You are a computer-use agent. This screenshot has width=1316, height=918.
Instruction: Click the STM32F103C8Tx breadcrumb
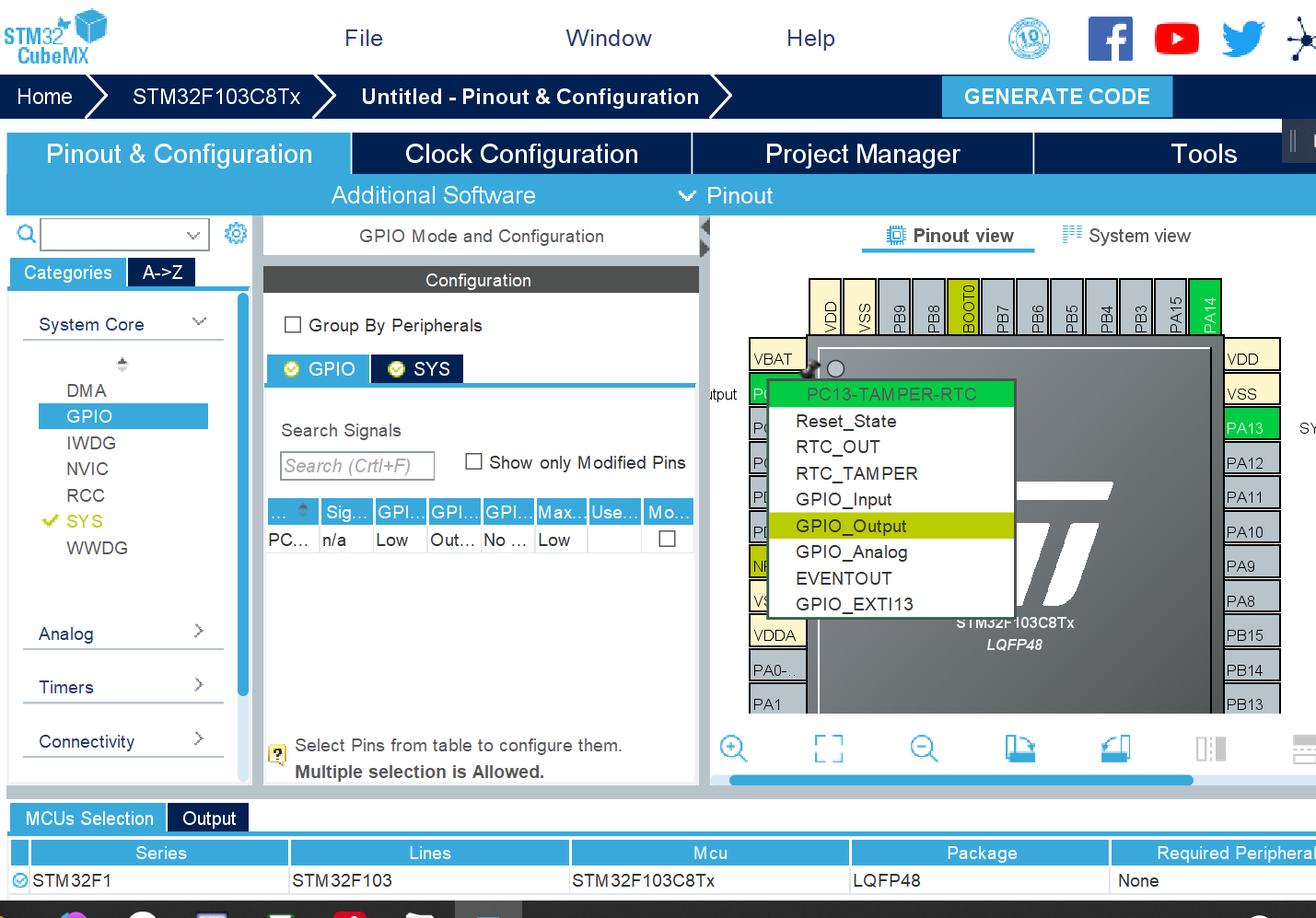(x=216, y=97)
